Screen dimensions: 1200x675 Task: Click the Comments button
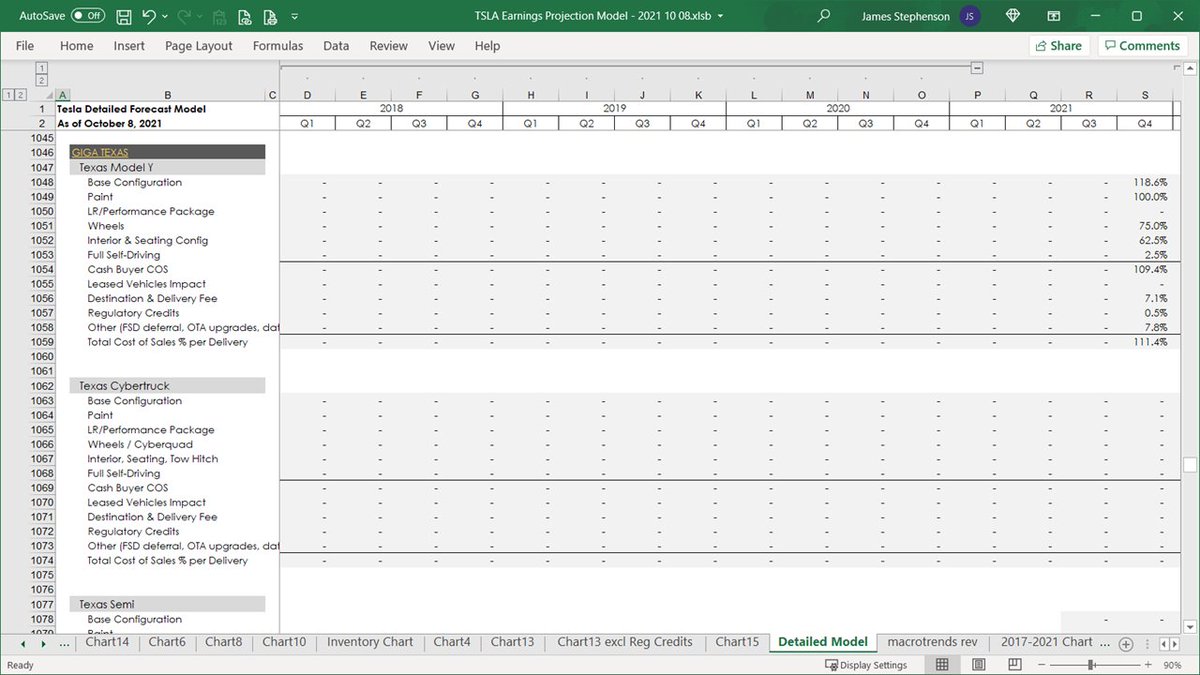(x=1141, y=46)
